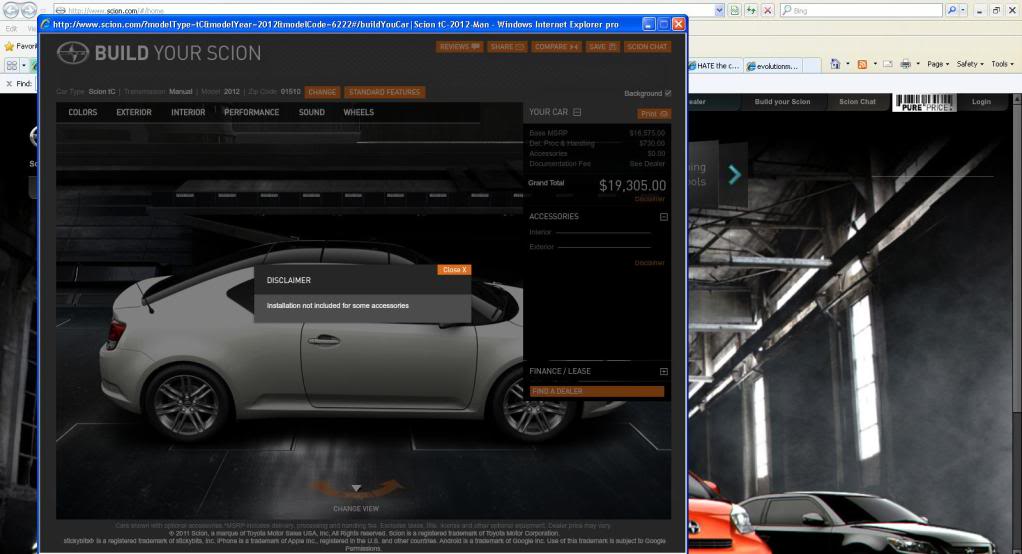Open the search provider dropdown arrow
Image resolution: width=1022 pixels, height=554 pixels.
click(963, 10)
